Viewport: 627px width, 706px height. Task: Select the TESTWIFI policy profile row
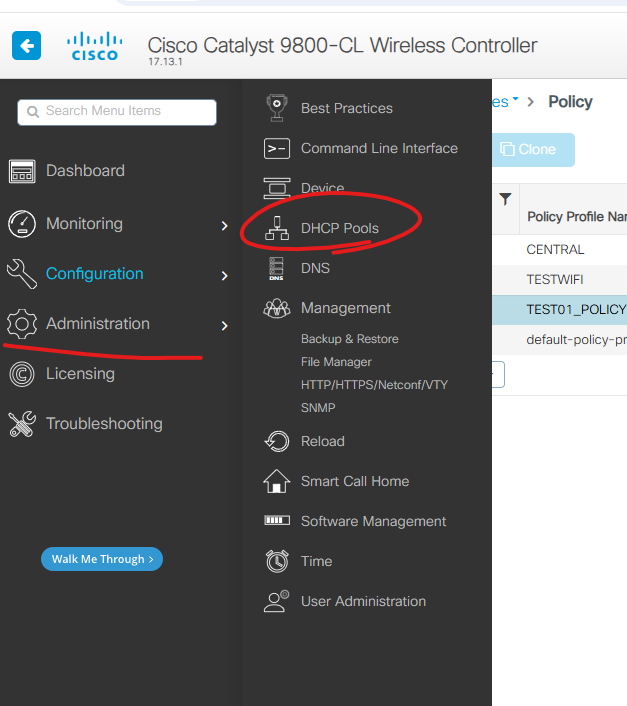559,280
